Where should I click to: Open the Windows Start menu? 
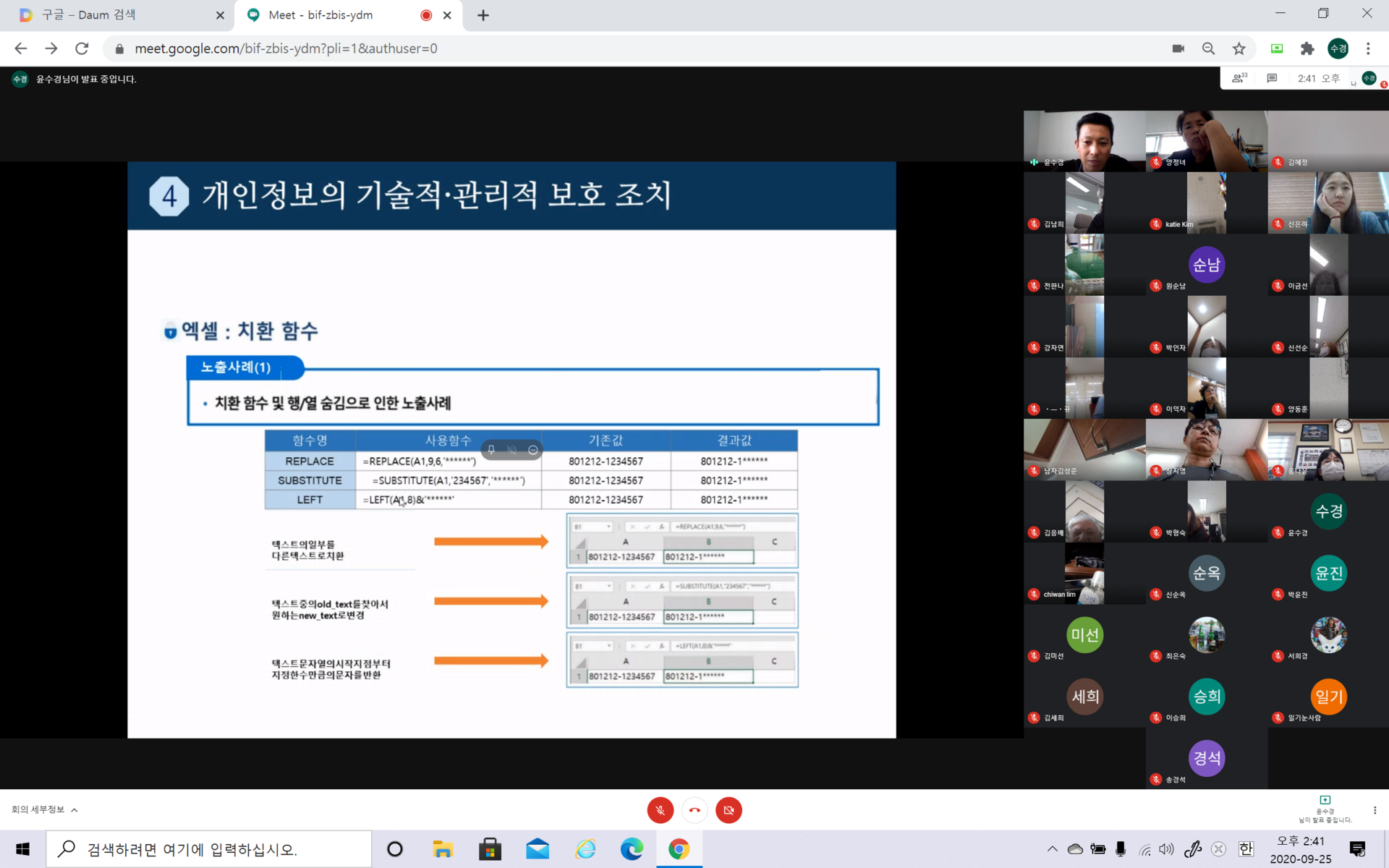[x=22, y=848]
